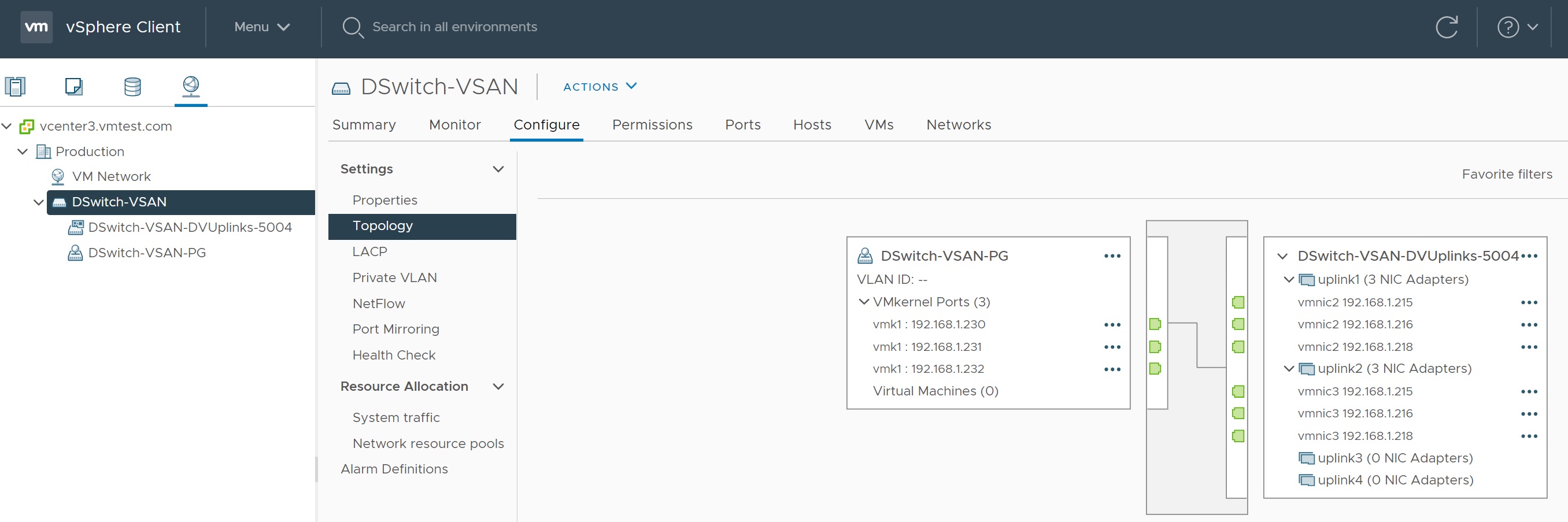Collapse the Settings section chevron
The width and height of the screenshot is (1568, 522).
coord(498,169)
